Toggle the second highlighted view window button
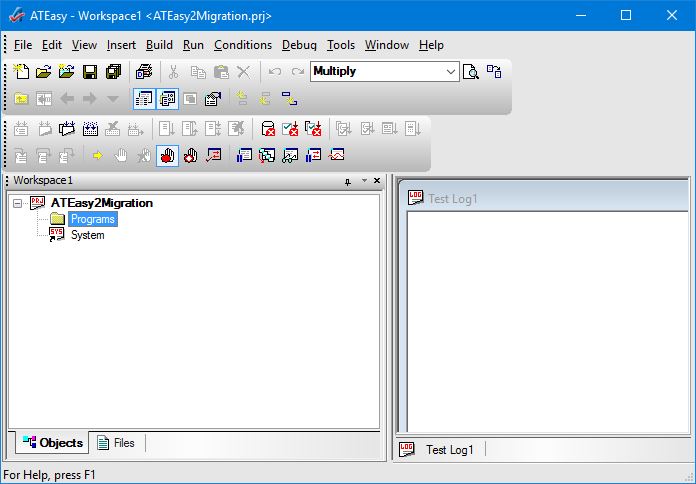This screenshot has height=484, width=696. 167,99
